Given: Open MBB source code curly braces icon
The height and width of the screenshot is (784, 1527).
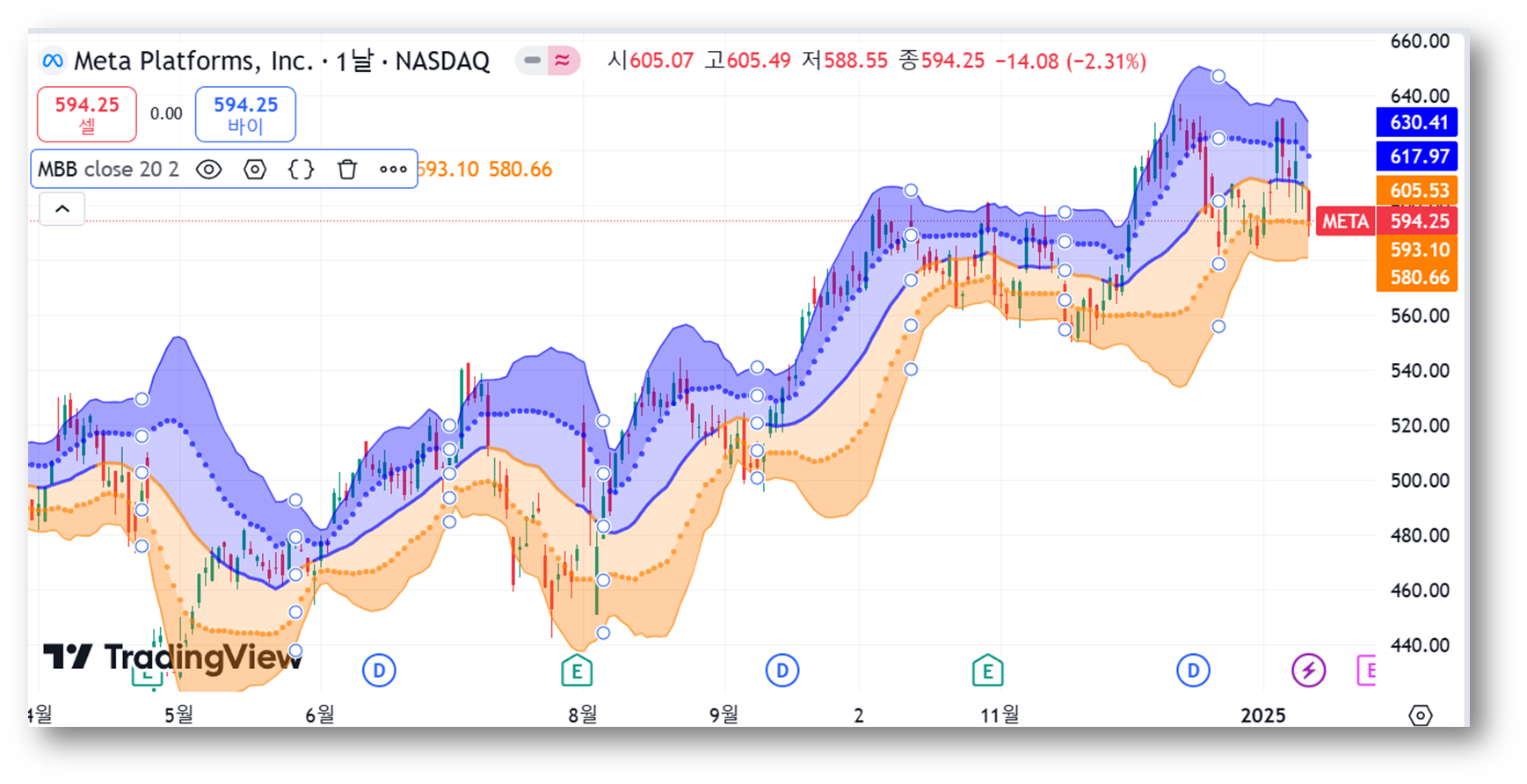Looking at the screenshot, I should tap(301, 169).
